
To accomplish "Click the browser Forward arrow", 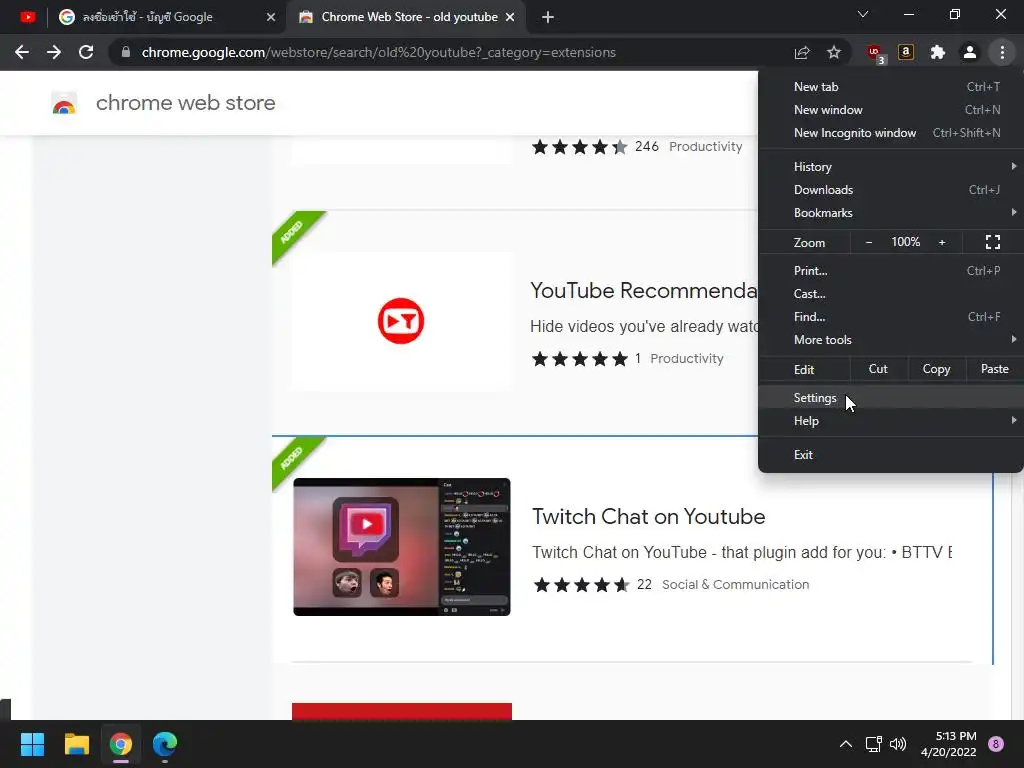I will pyautogui.click(x=54, y=52).
